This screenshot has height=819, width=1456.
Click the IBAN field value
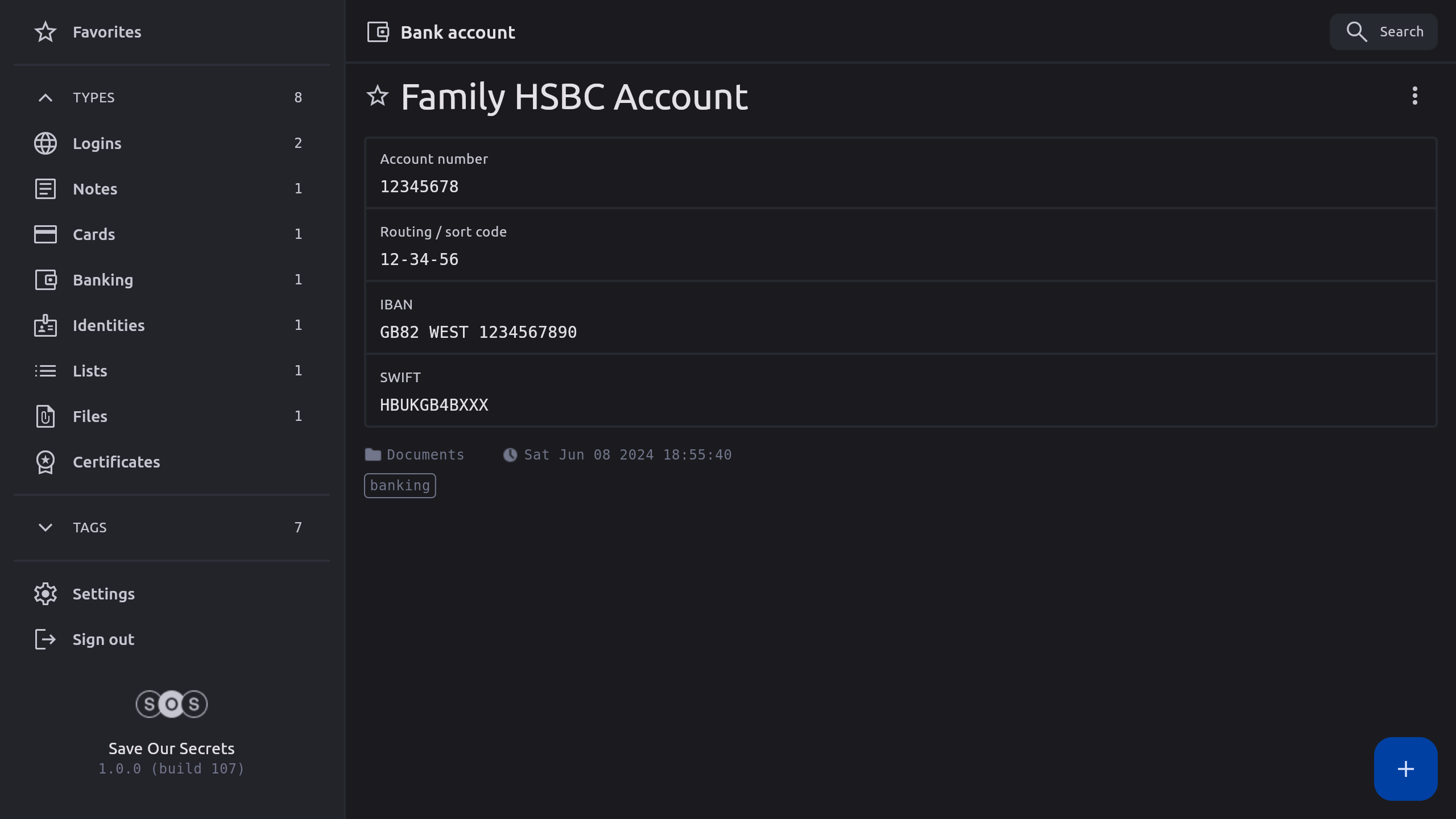478,332
